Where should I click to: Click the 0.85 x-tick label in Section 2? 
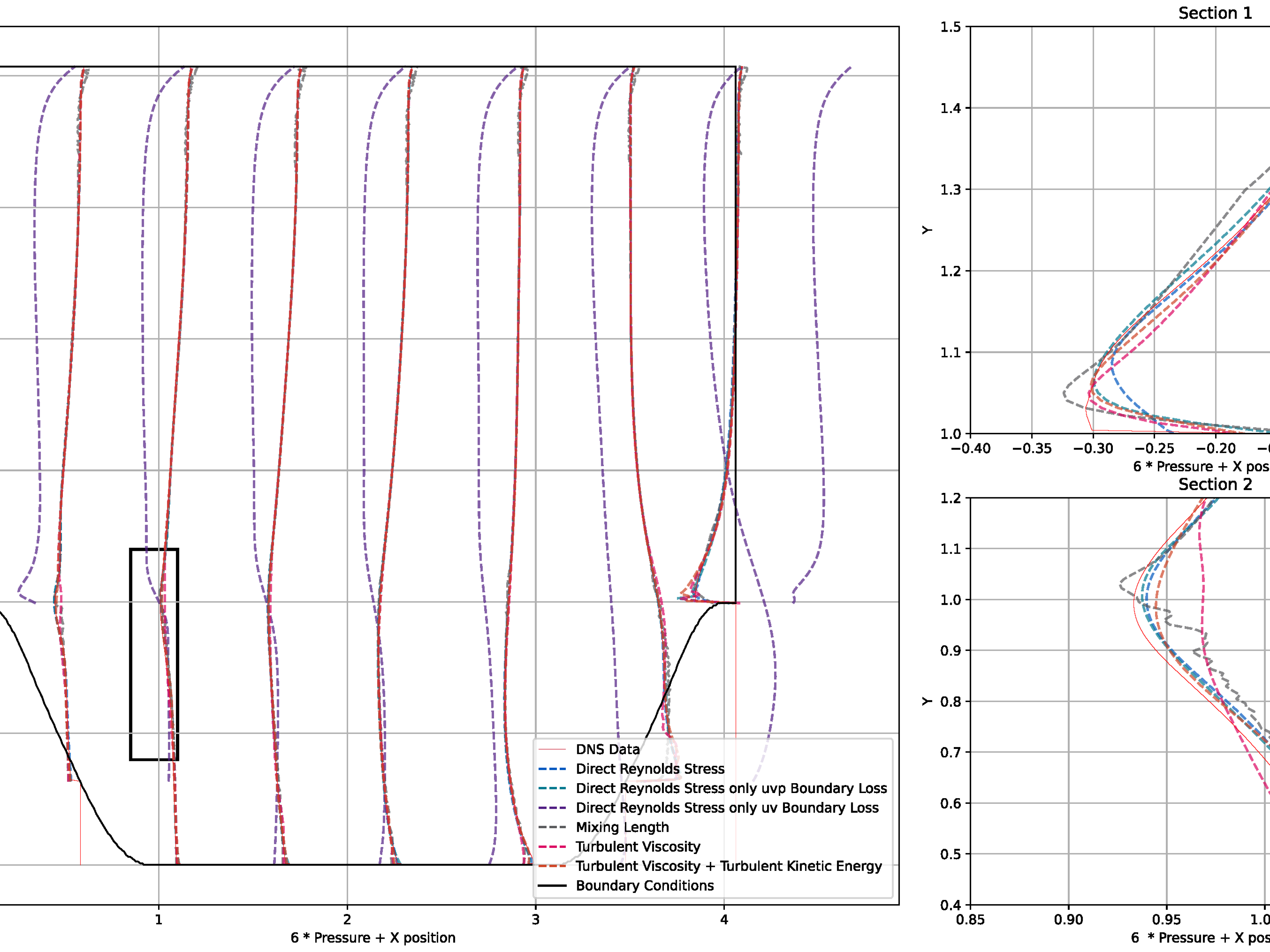click(x=970, y=920)
